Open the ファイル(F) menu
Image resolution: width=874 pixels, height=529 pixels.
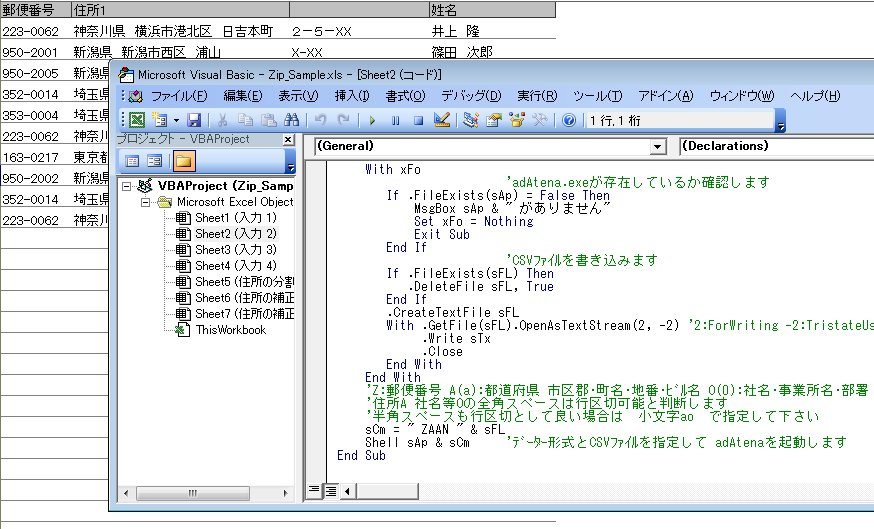[178, 96]
